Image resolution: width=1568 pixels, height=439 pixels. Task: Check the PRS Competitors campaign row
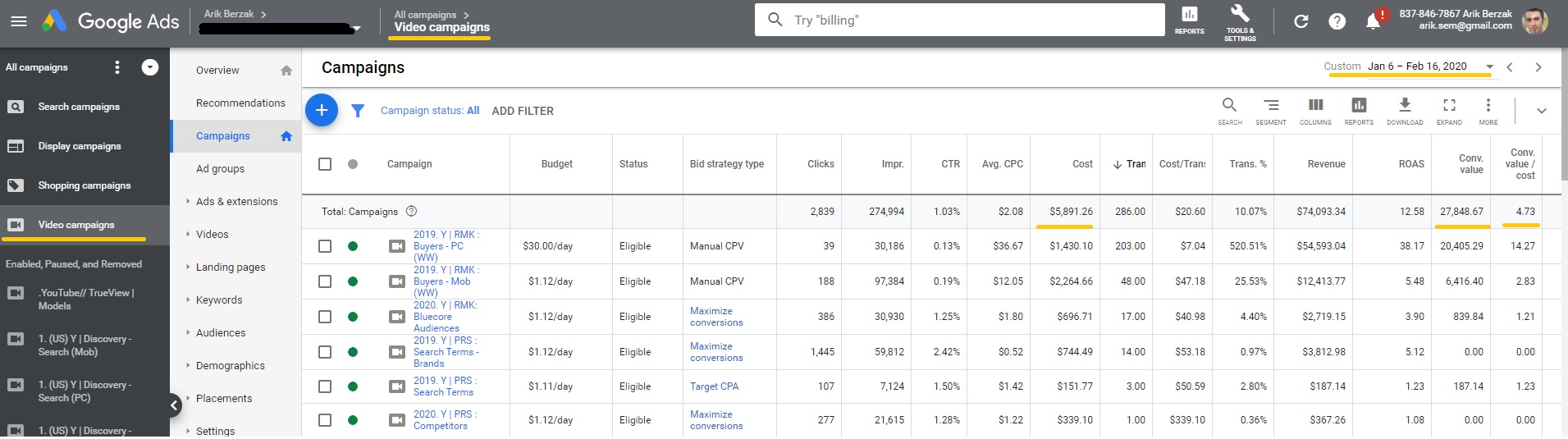coord(325,420)
